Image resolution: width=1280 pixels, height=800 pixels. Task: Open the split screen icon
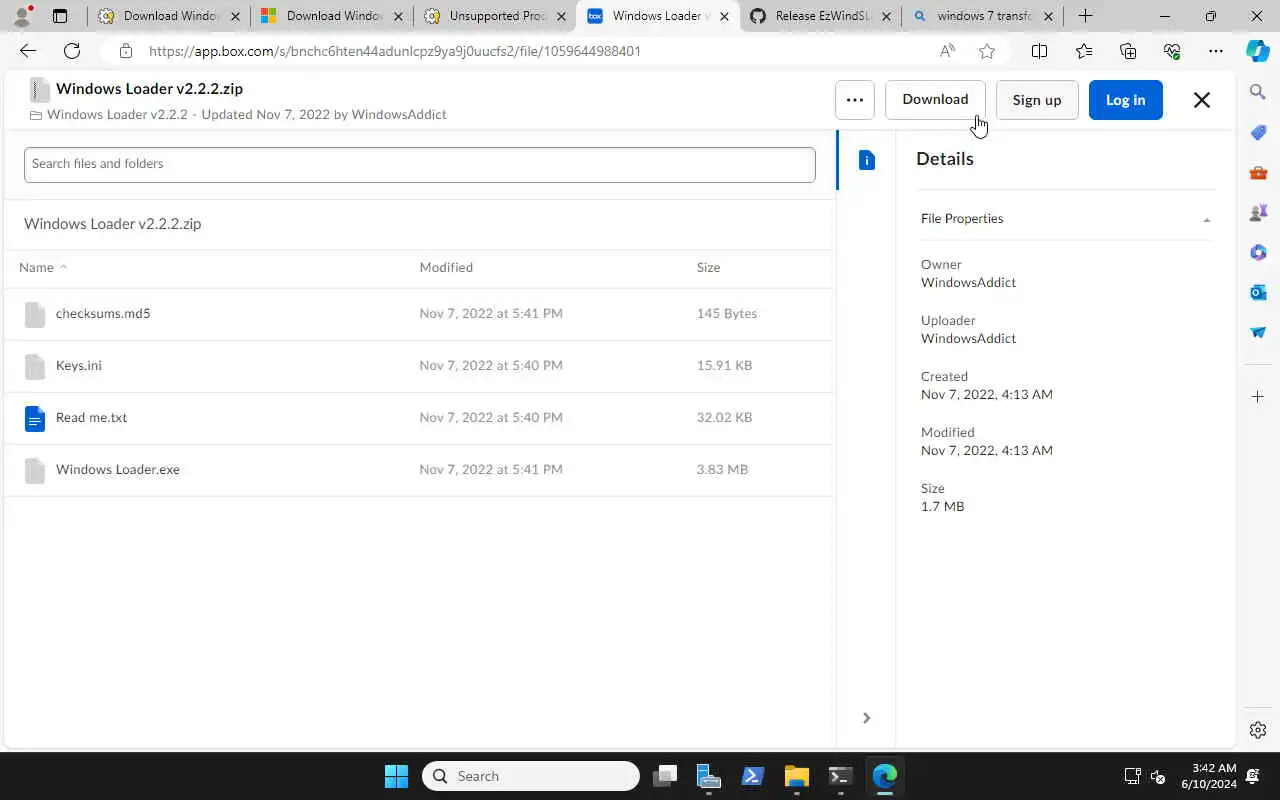click(1039, 51)
